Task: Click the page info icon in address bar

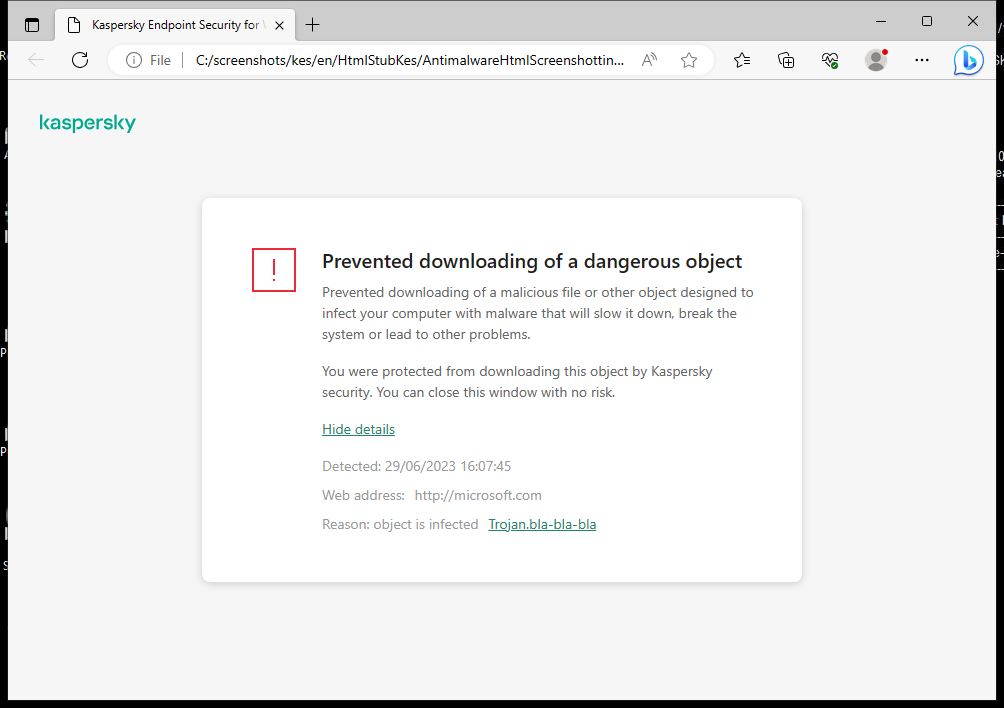Action: pyautogui.click(x=134, y=59)
